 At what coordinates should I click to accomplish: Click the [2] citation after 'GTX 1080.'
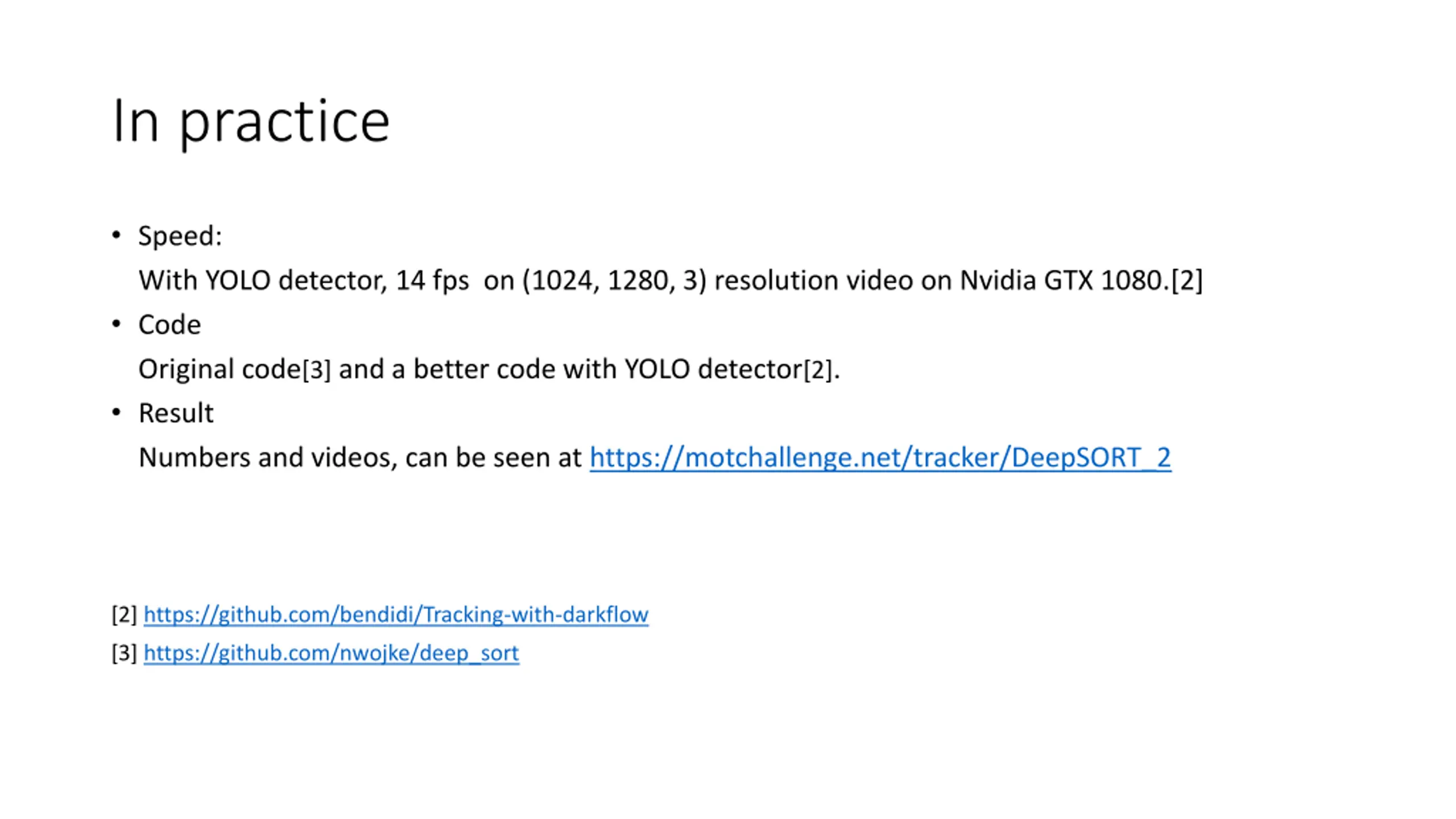(x=1187, y=280)
